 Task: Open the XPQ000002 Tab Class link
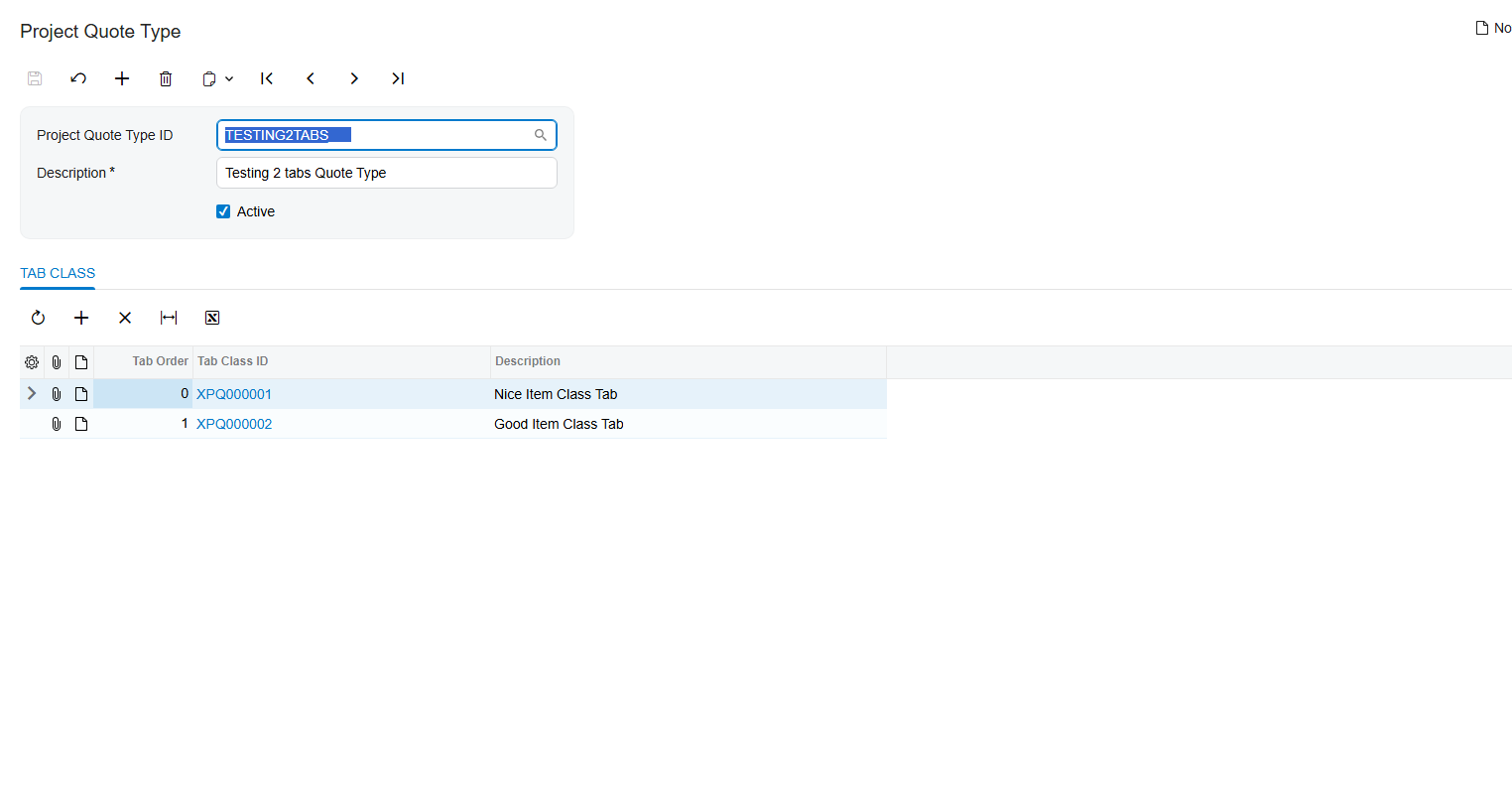pos(234,424)
